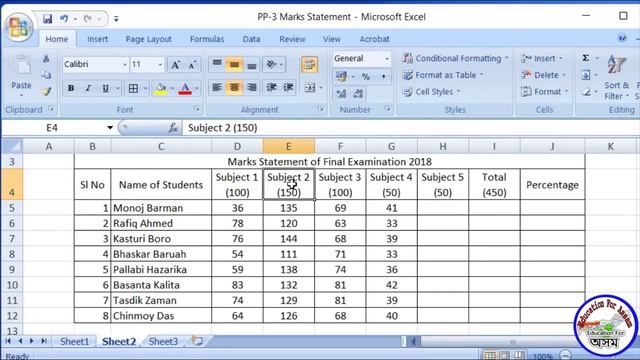
Task: Click the Clear eraser icon
Action: pyautogui.click(x=586, y=92)
